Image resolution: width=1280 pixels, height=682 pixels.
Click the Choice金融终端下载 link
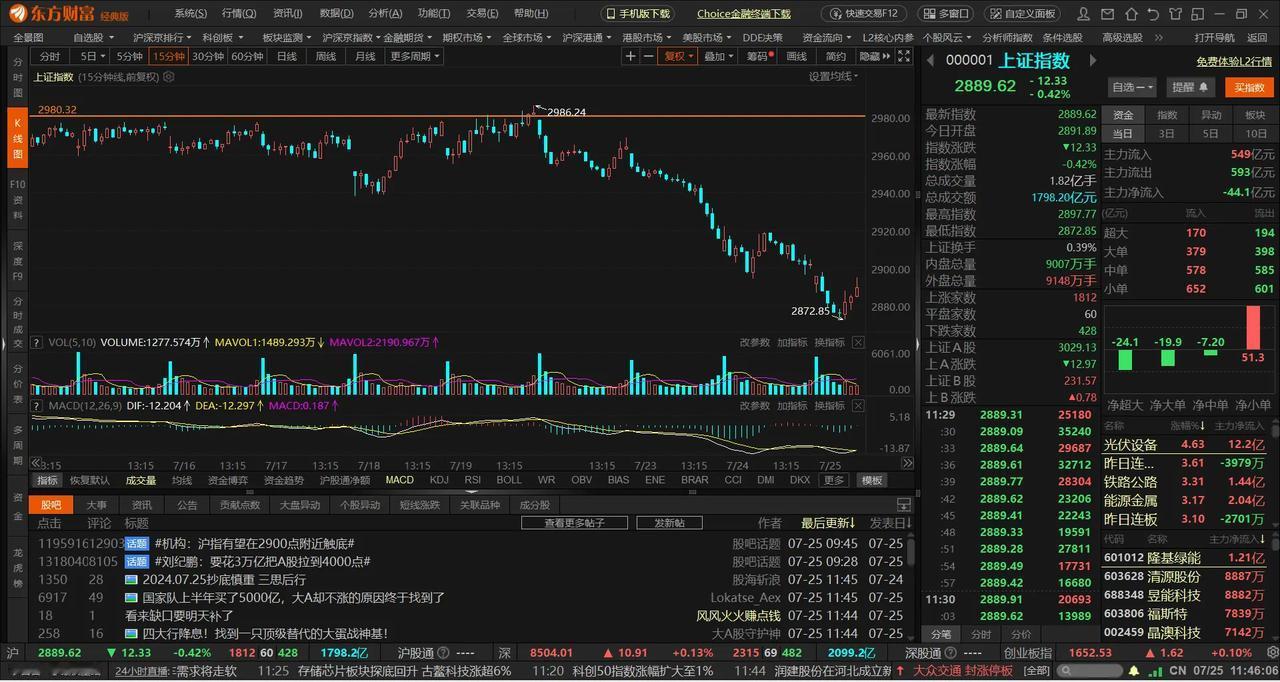pos(743,13)
